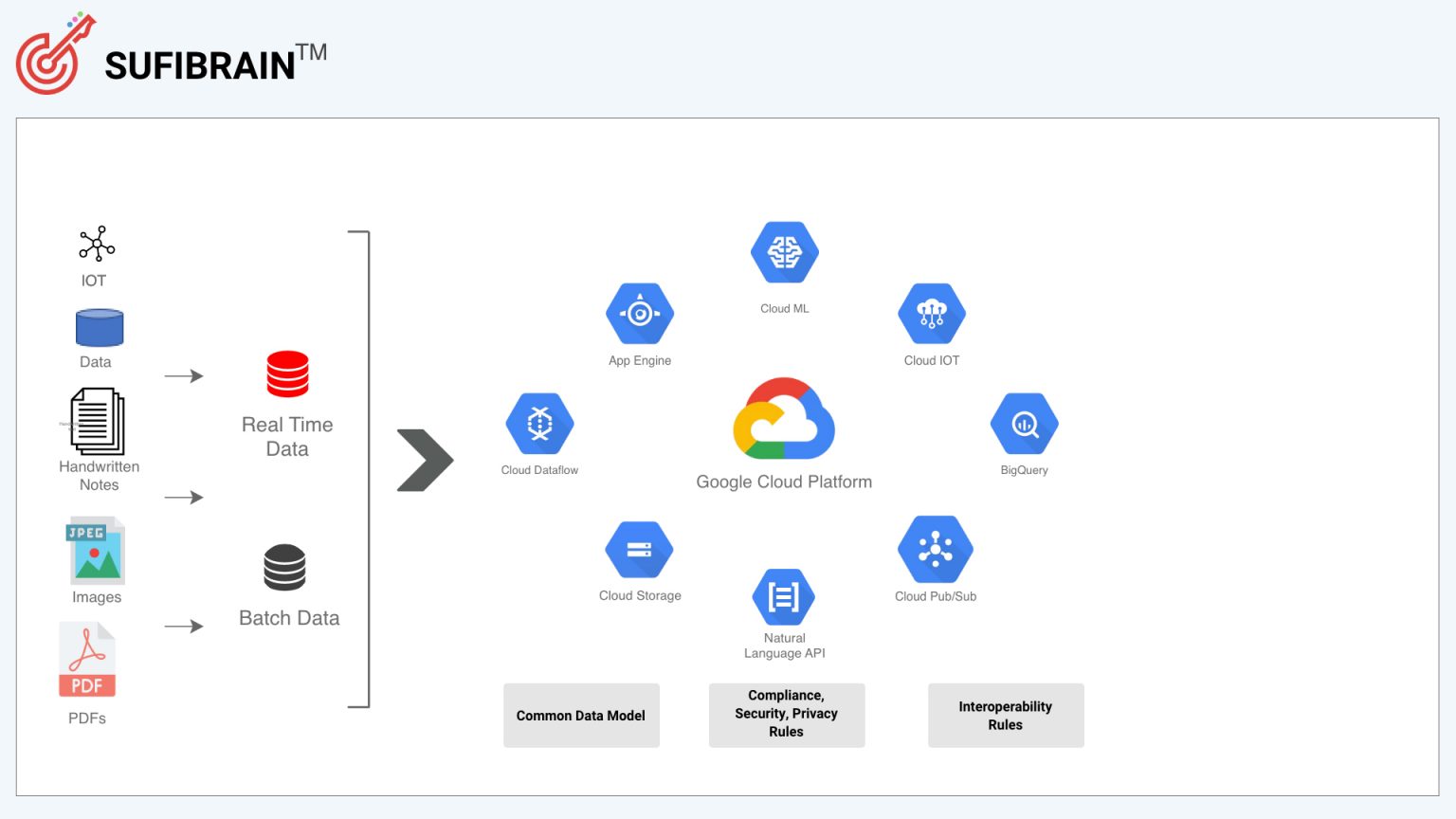Select the "Cloud Dataflow" label text
Screen dimensions: 1456x819
539,470
